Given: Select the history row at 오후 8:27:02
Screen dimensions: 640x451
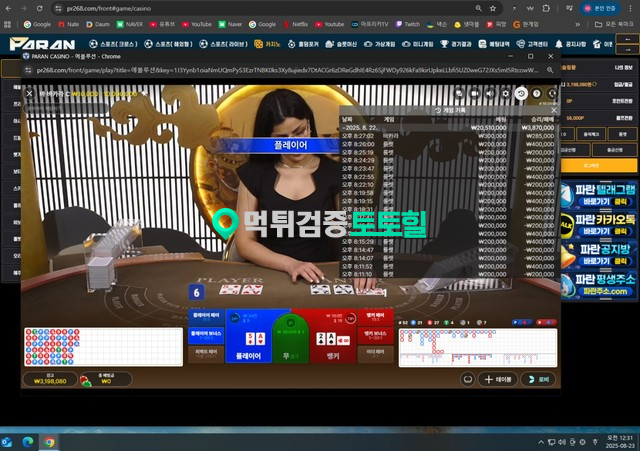Looking at the screenshot, I should (448, 136).
